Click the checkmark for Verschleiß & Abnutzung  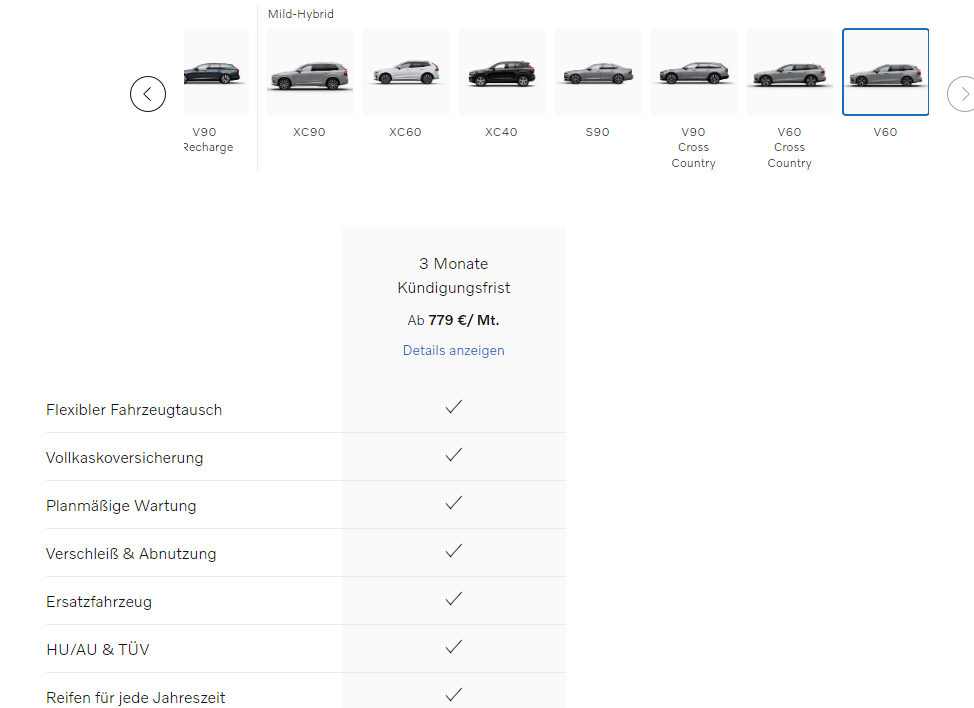click(x=454, y=550)
